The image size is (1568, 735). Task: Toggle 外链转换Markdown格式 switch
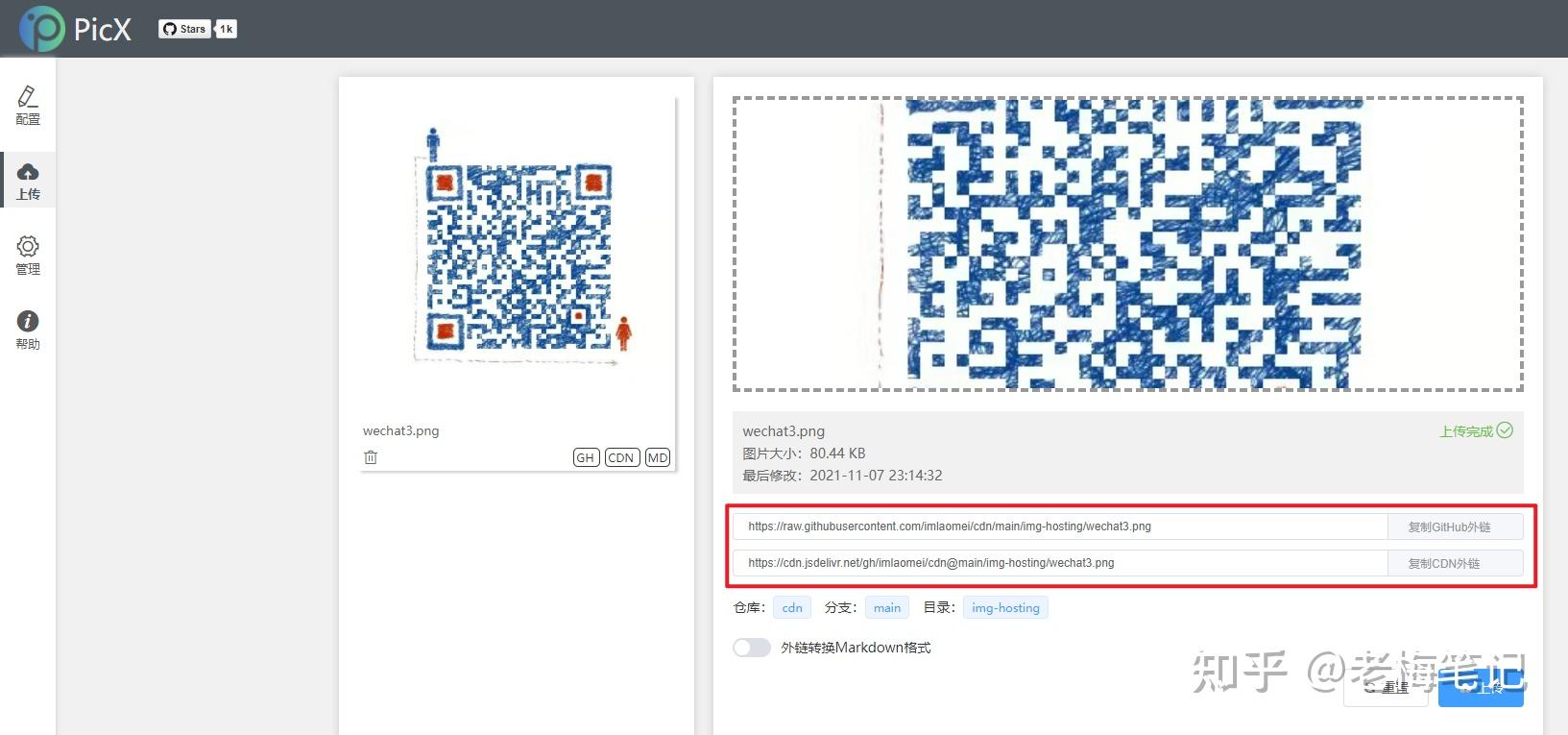[x=752, y=648]
